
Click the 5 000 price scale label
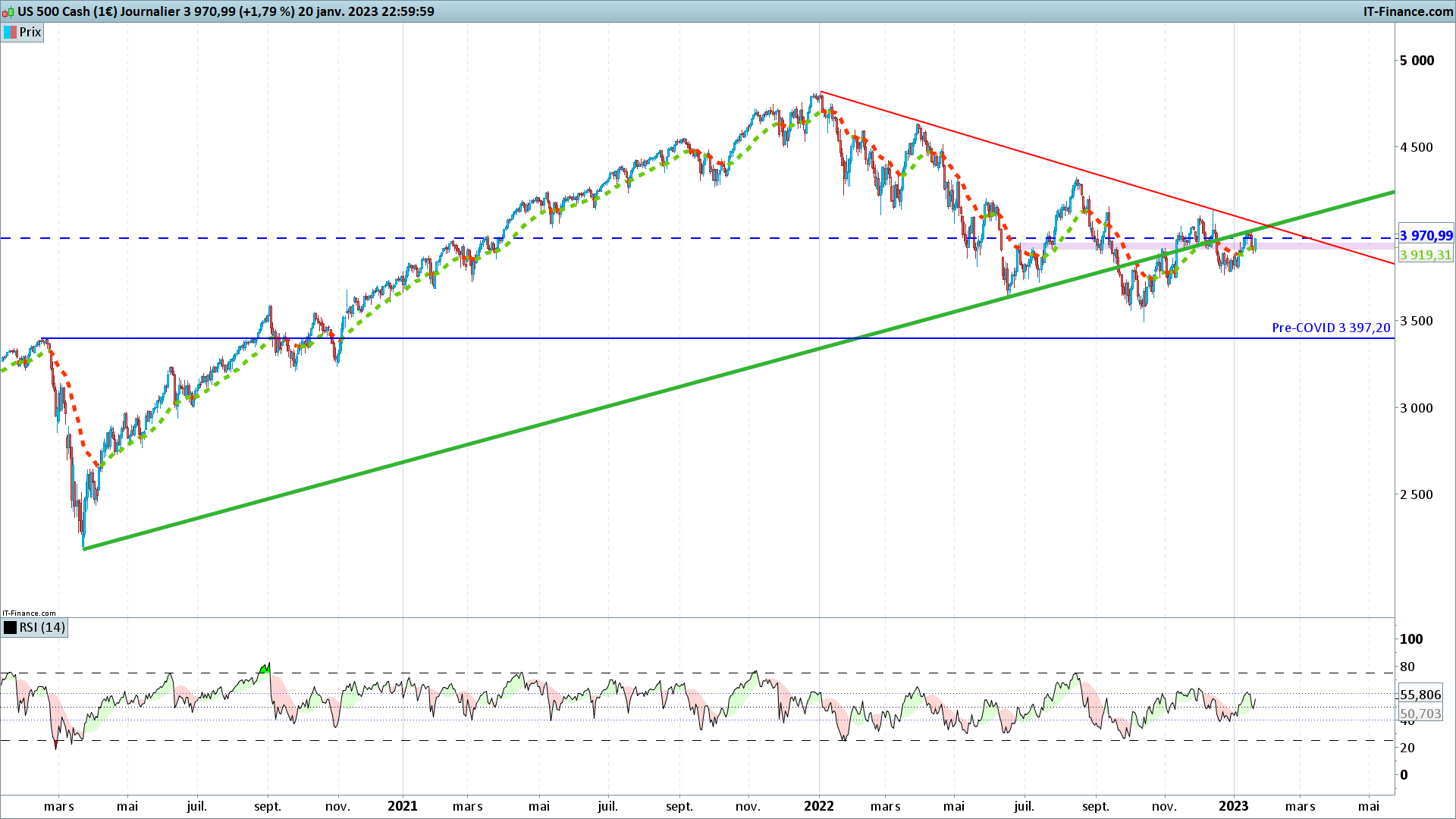(1417, 61)
